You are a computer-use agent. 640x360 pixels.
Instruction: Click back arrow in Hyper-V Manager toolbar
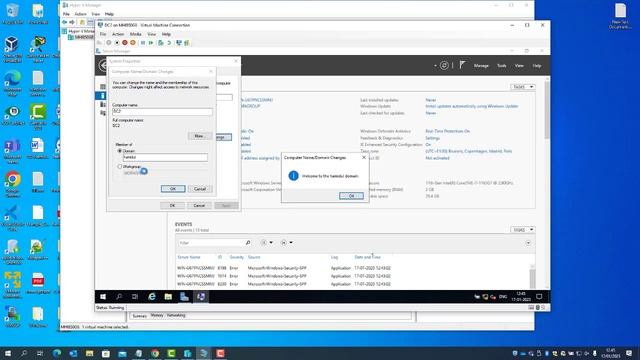(x=64, y=22)
